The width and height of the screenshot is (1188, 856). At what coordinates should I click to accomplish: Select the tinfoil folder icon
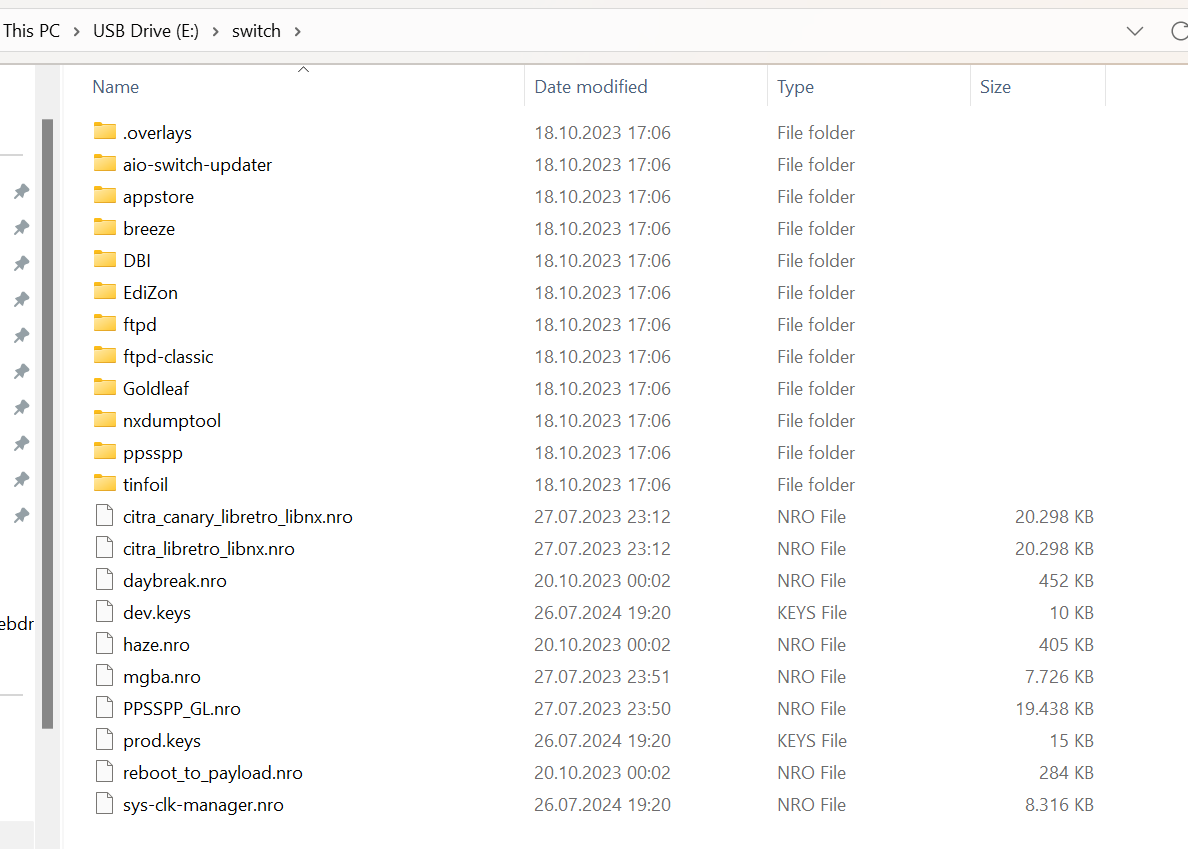click(105, 483)
